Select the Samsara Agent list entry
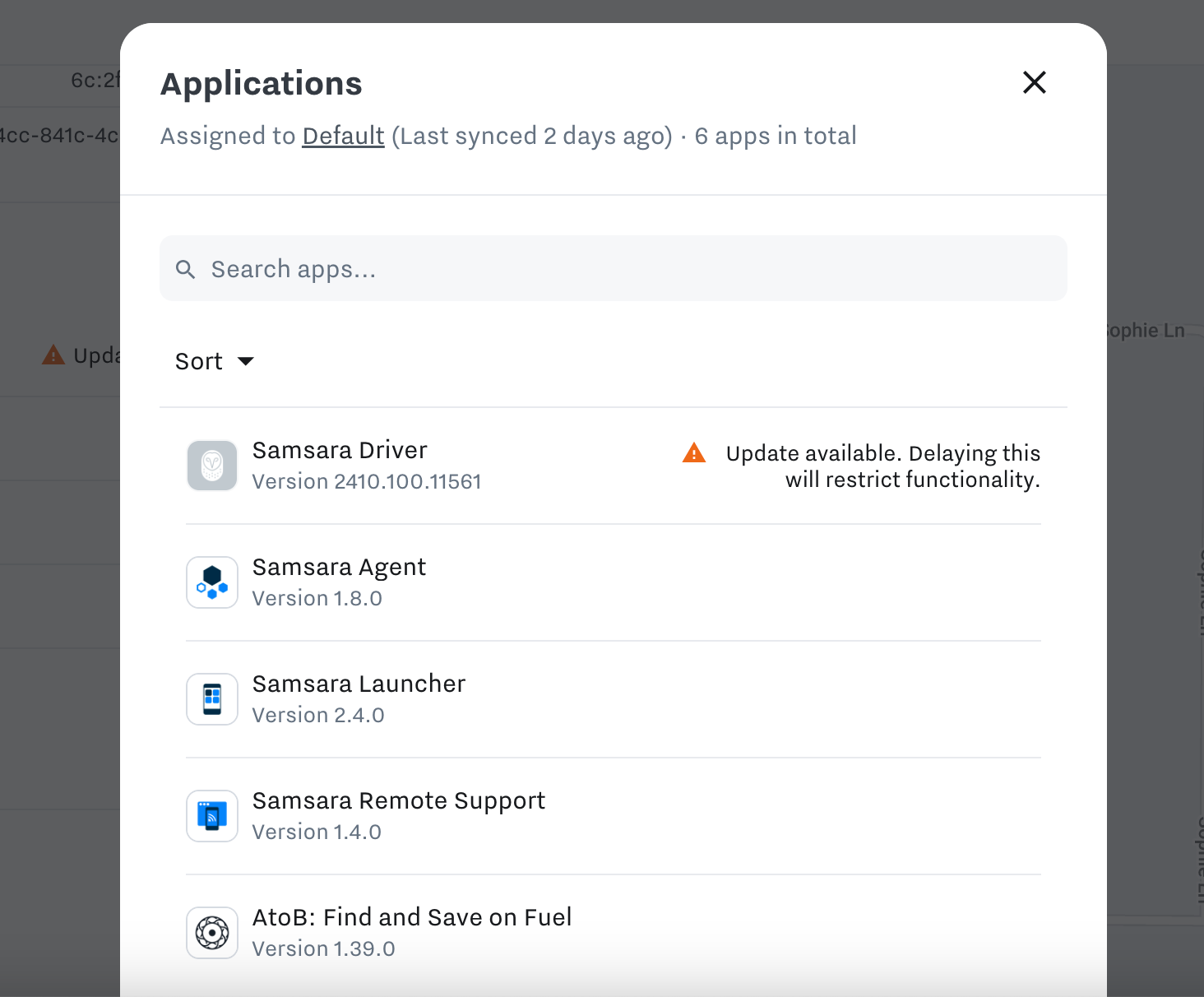Screen dimensions: 1204x997 (339, 567)
